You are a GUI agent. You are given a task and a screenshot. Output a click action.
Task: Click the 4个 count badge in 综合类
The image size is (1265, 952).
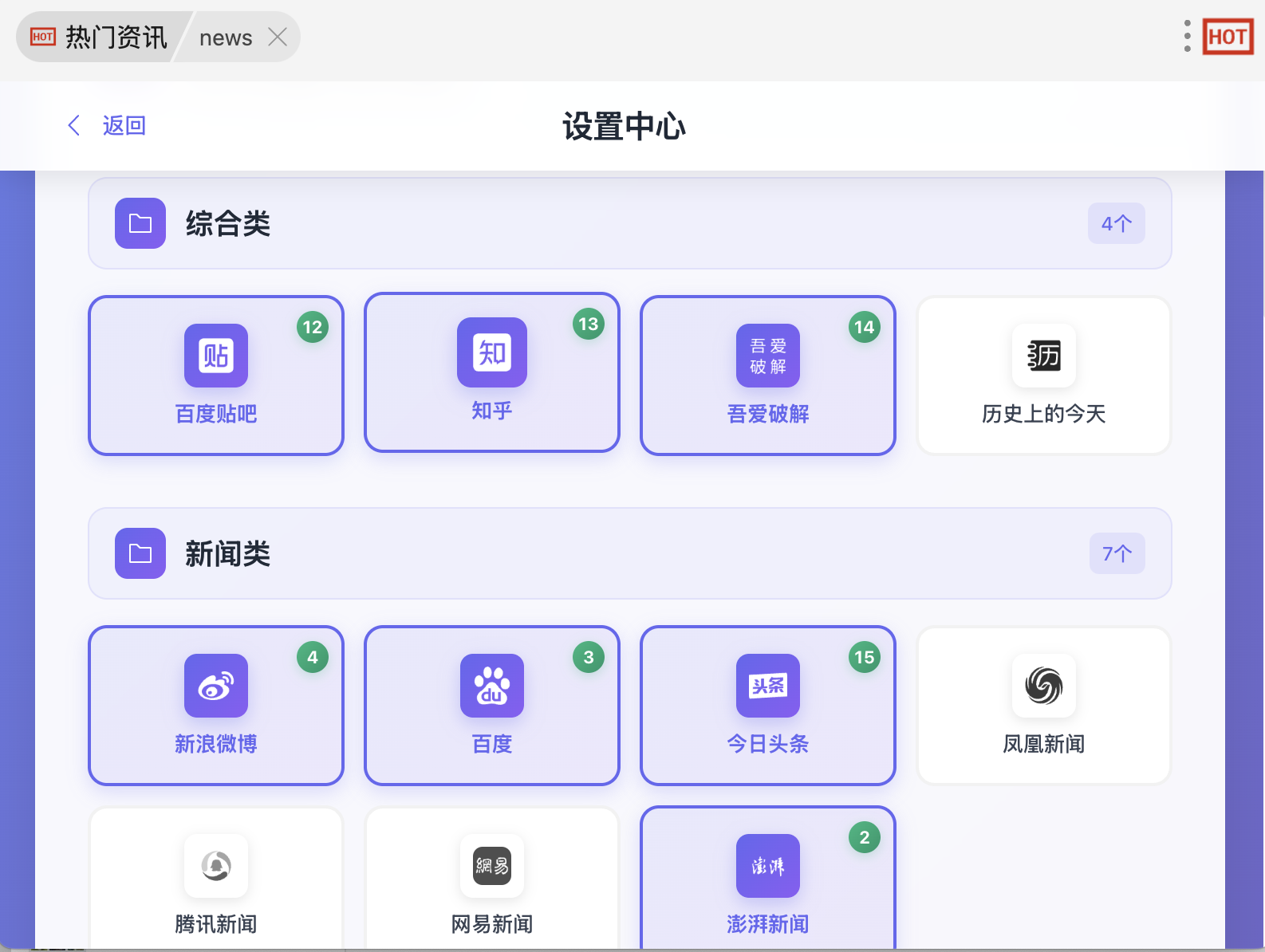pyautogui.click(x=1117, y=223)
